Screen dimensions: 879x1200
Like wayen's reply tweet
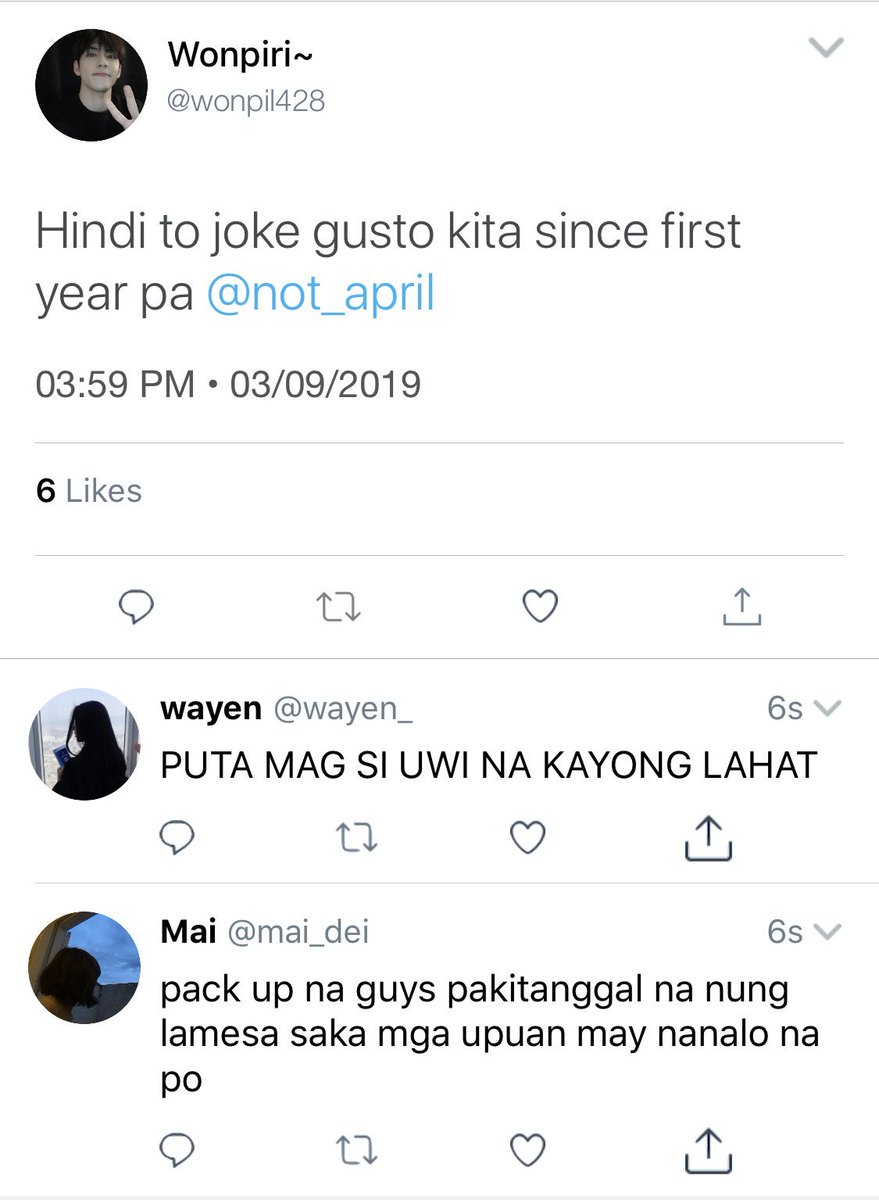click(527, 838)
